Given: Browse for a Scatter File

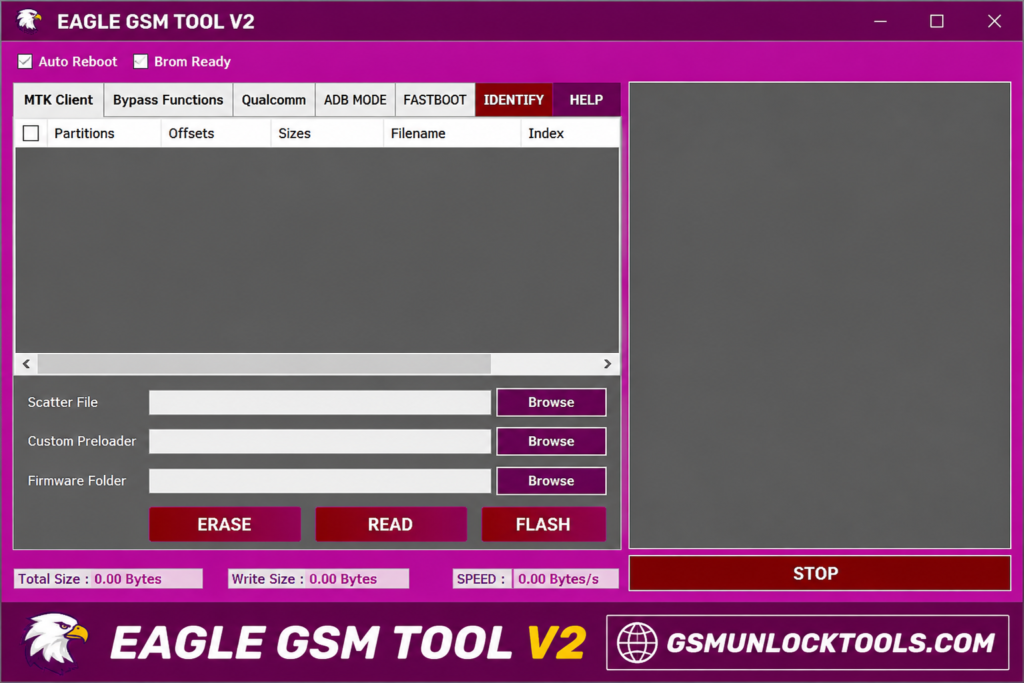Looking at the screenshot, I should pyautogui.click(x=551, y=402).
